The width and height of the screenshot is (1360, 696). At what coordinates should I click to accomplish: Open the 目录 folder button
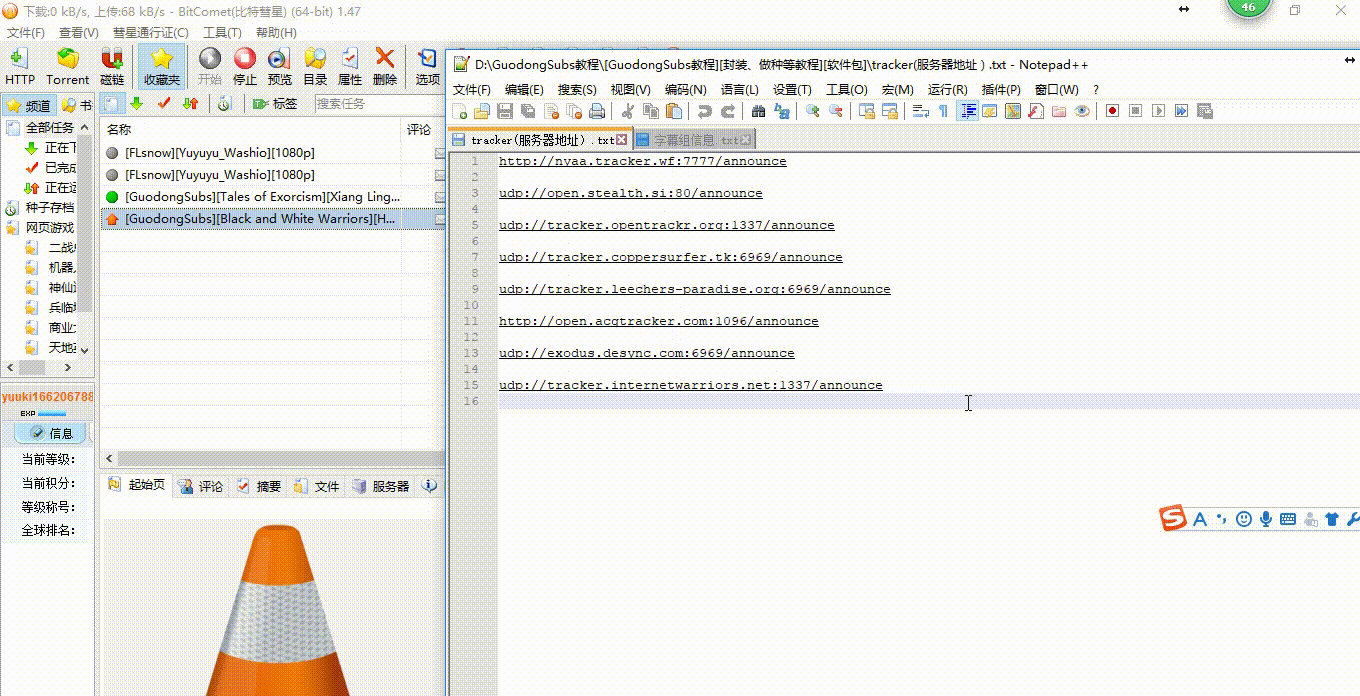click(315, 66)
